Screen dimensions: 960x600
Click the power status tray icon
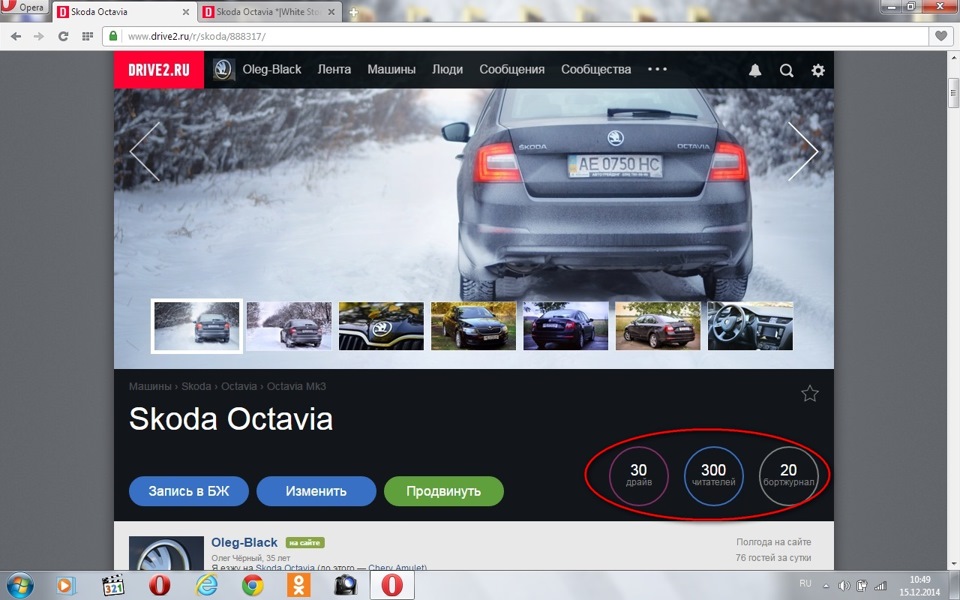tap(862, 586)
